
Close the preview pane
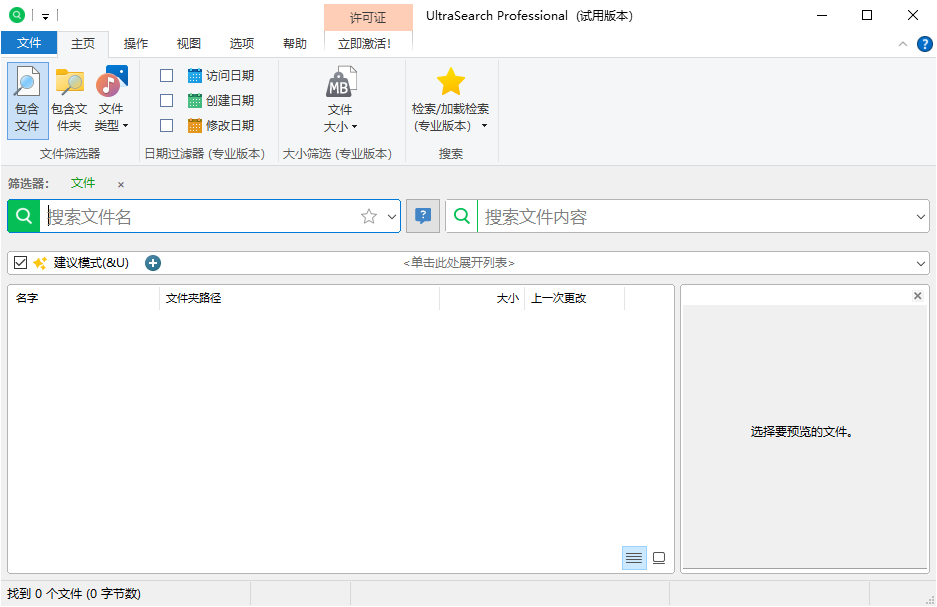918,296
